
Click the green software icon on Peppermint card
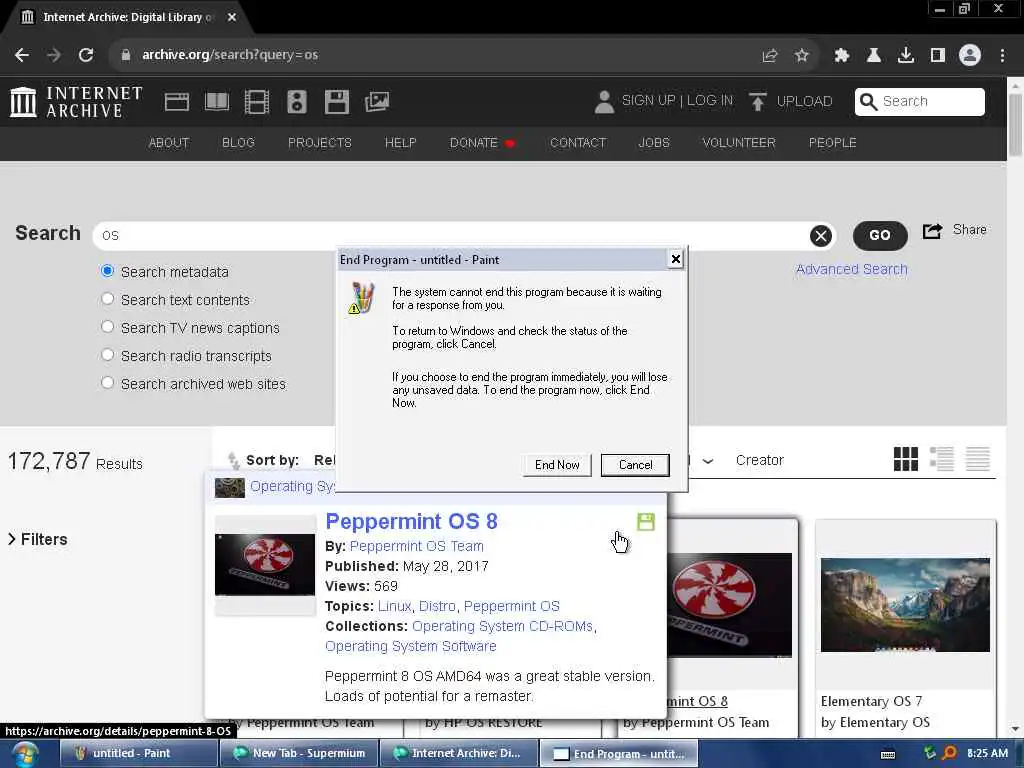point(646,522)
